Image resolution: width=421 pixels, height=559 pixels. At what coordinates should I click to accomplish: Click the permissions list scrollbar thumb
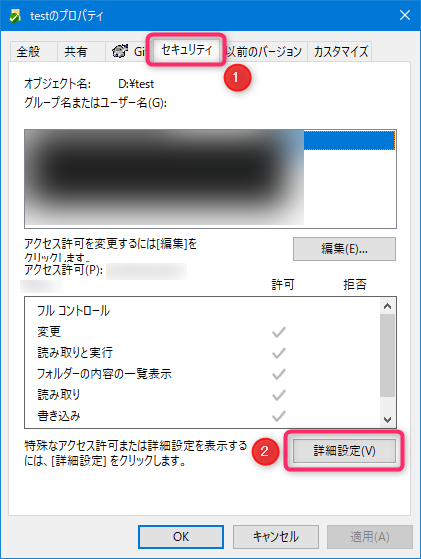387,355
